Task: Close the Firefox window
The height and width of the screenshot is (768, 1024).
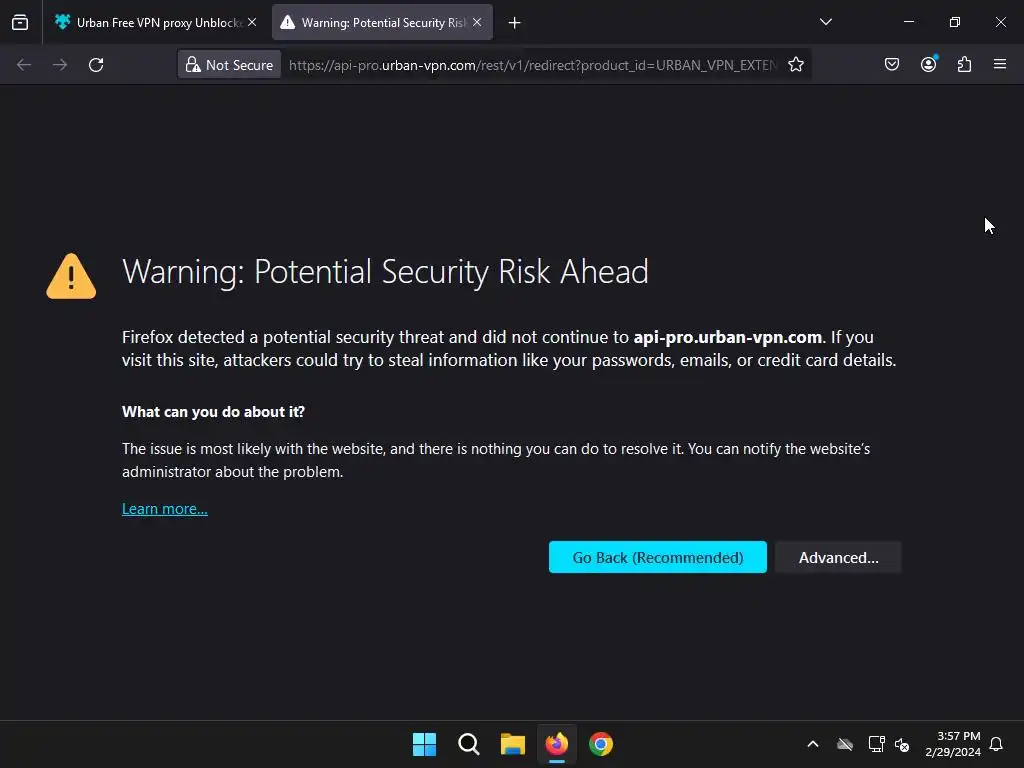Action: [1000, 22]
